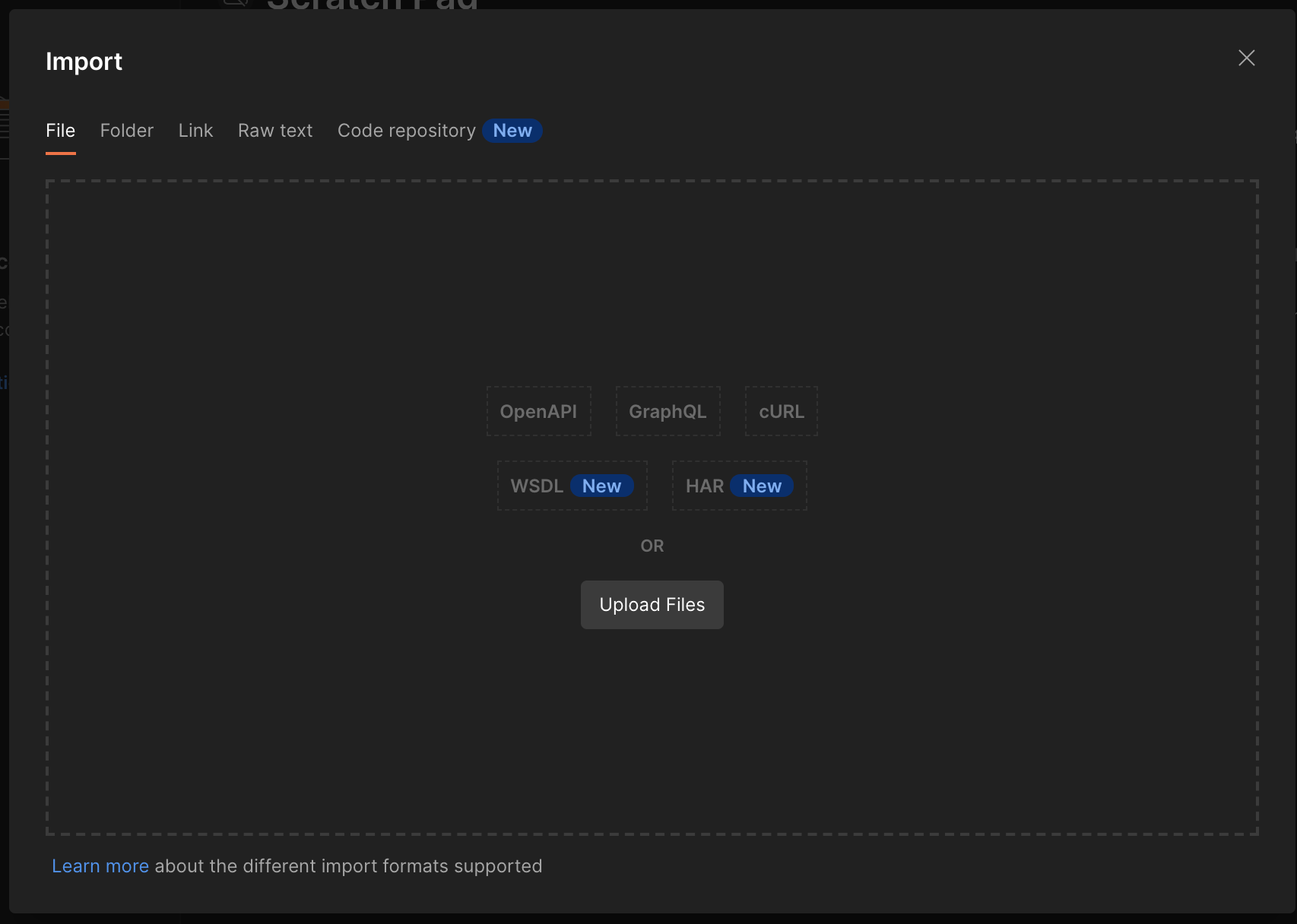1297x924 pixels.
Task: Open the Learn more link
Action: tap(100, 865)
